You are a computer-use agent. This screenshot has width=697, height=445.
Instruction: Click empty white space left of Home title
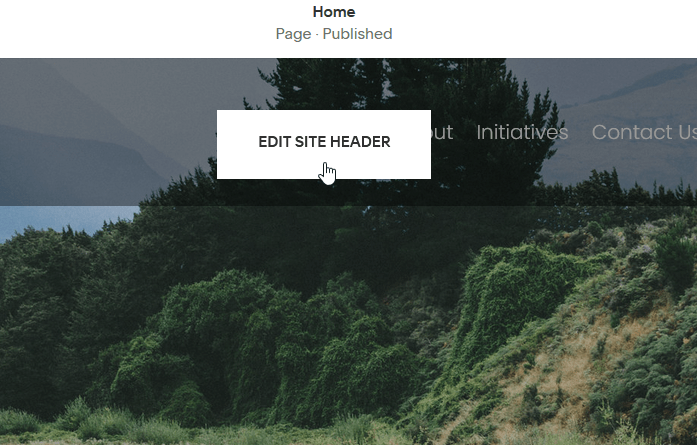[133, 22]
